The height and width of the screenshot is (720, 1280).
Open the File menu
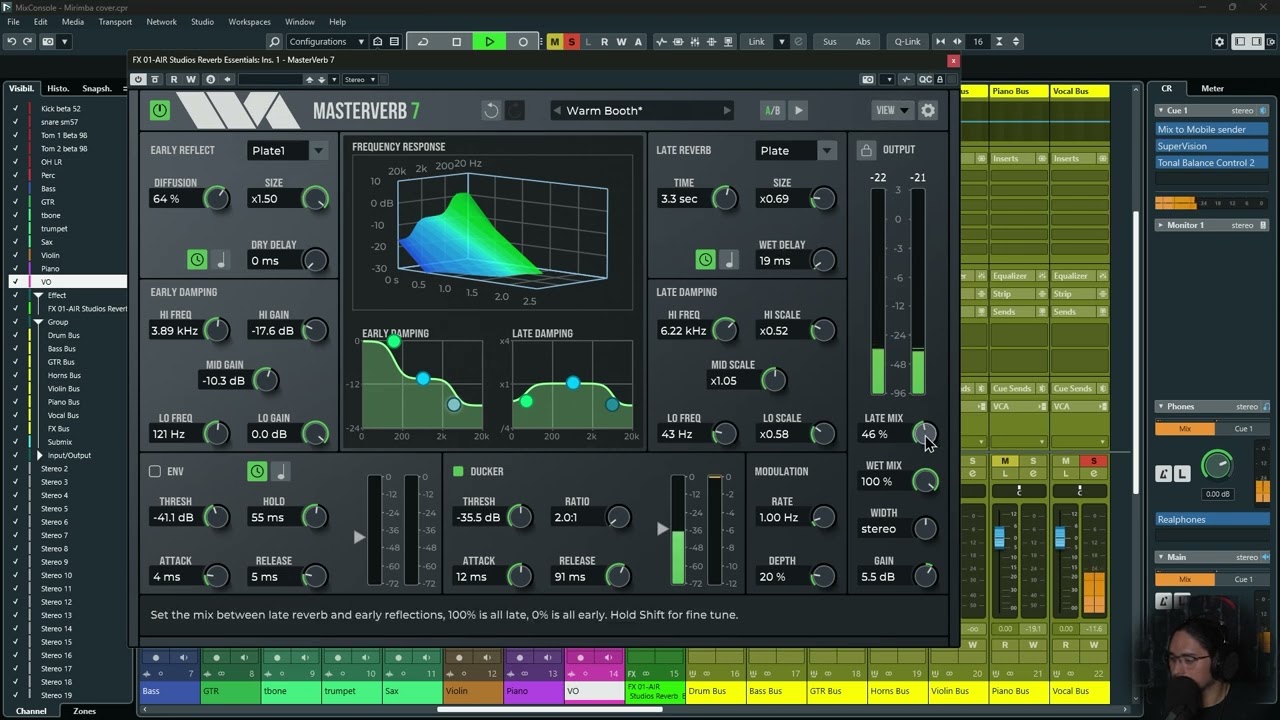tap(14, 21)
